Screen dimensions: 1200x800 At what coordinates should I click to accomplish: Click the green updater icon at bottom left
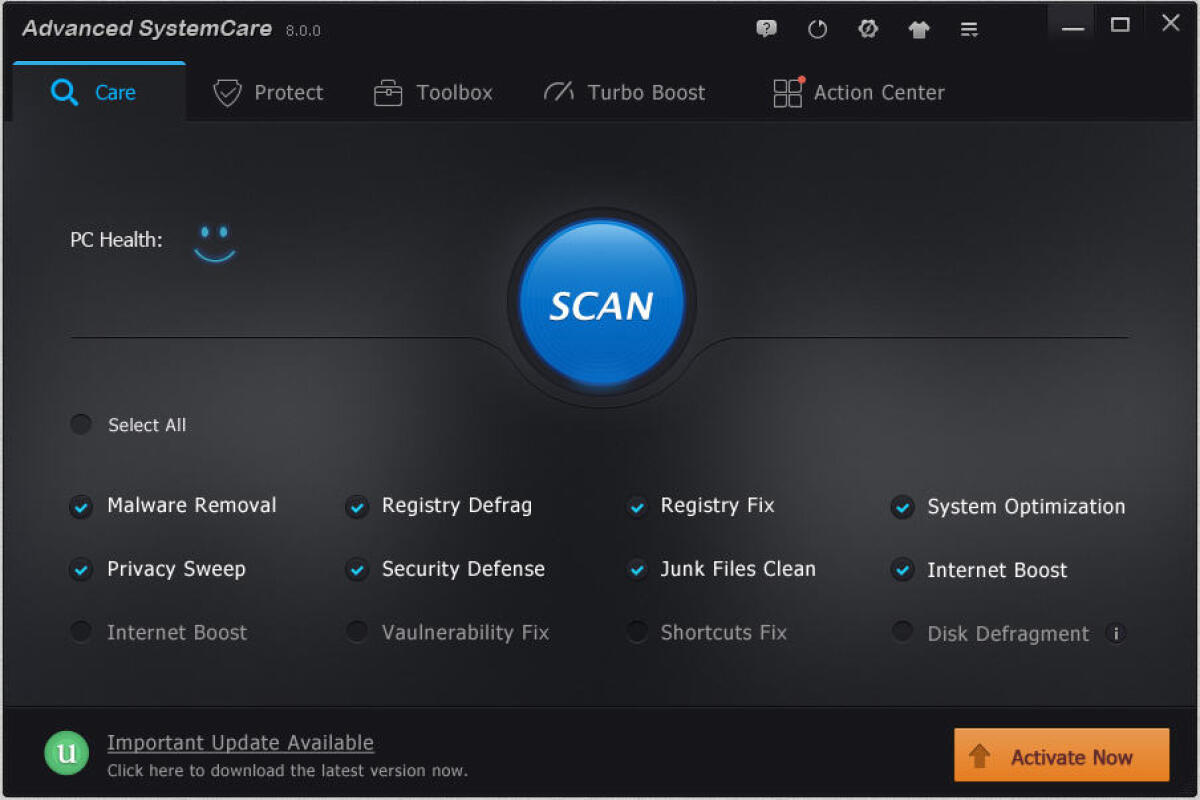66,753
